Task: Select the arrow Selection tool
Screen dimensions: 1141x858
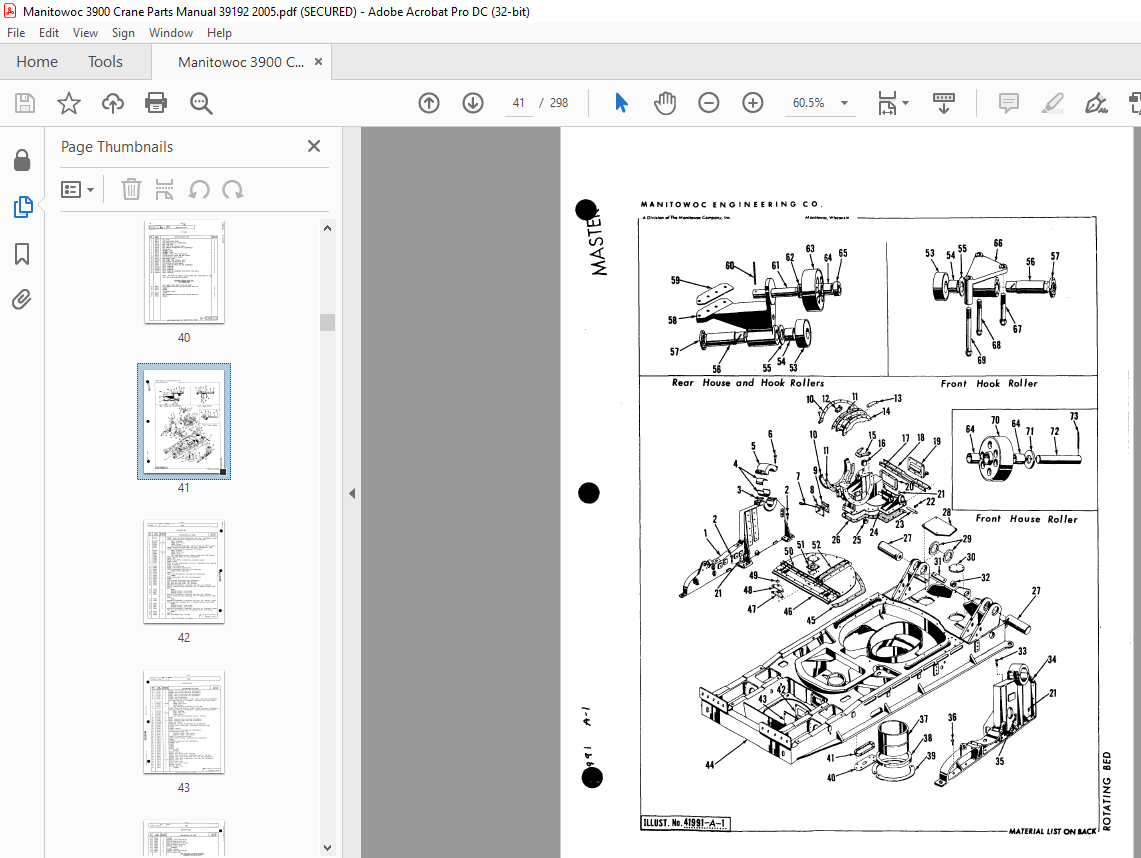Action: pos(621,103)
